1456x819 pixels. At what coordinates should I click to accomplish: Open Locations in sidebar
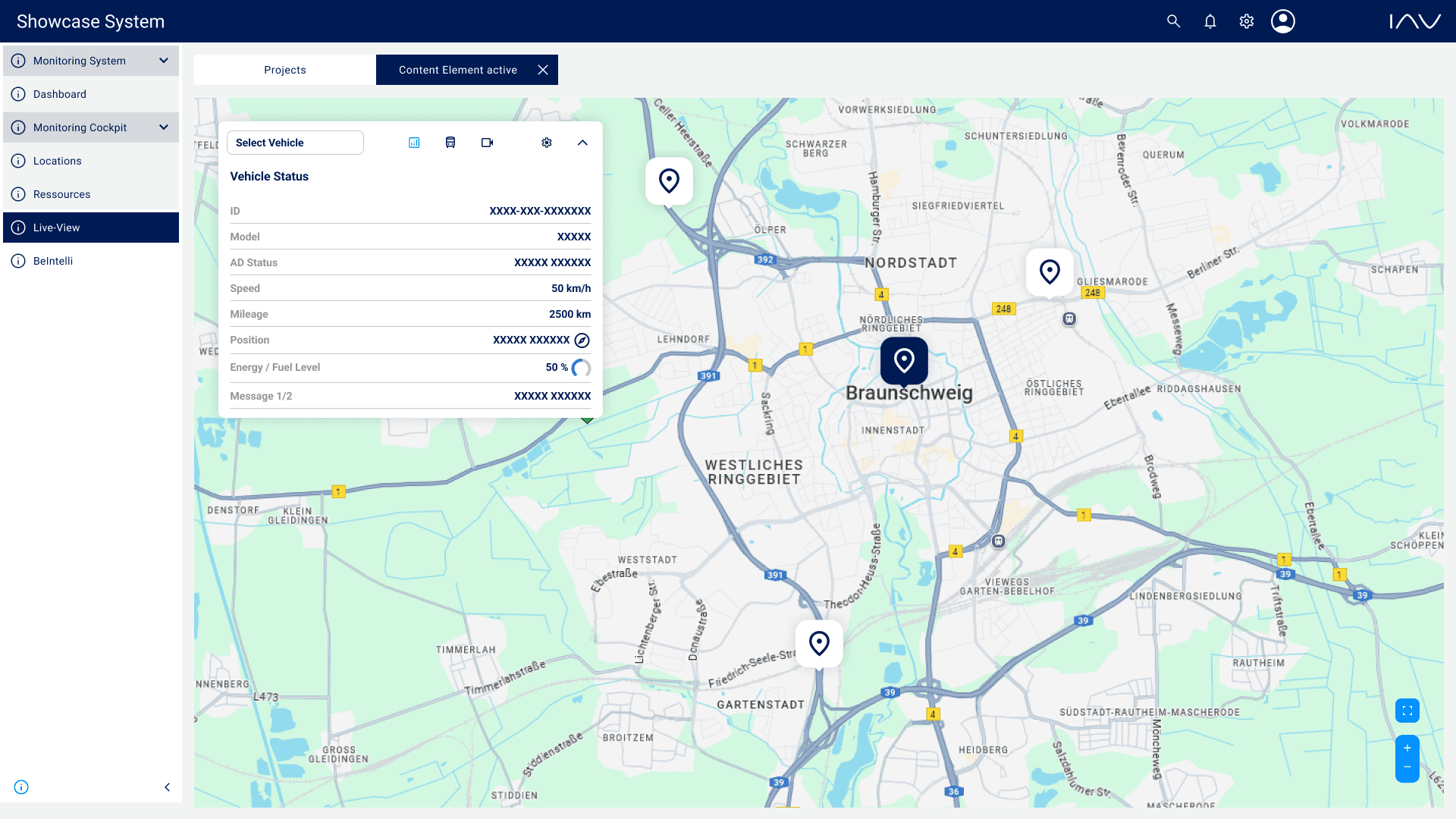(91, 161)
